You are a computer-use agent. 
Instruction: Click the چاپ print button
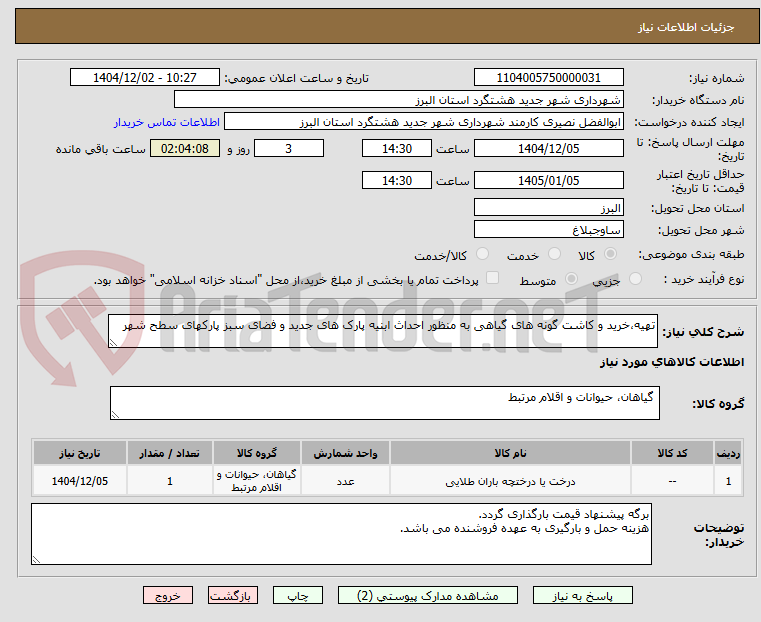[x=298, y=595]
